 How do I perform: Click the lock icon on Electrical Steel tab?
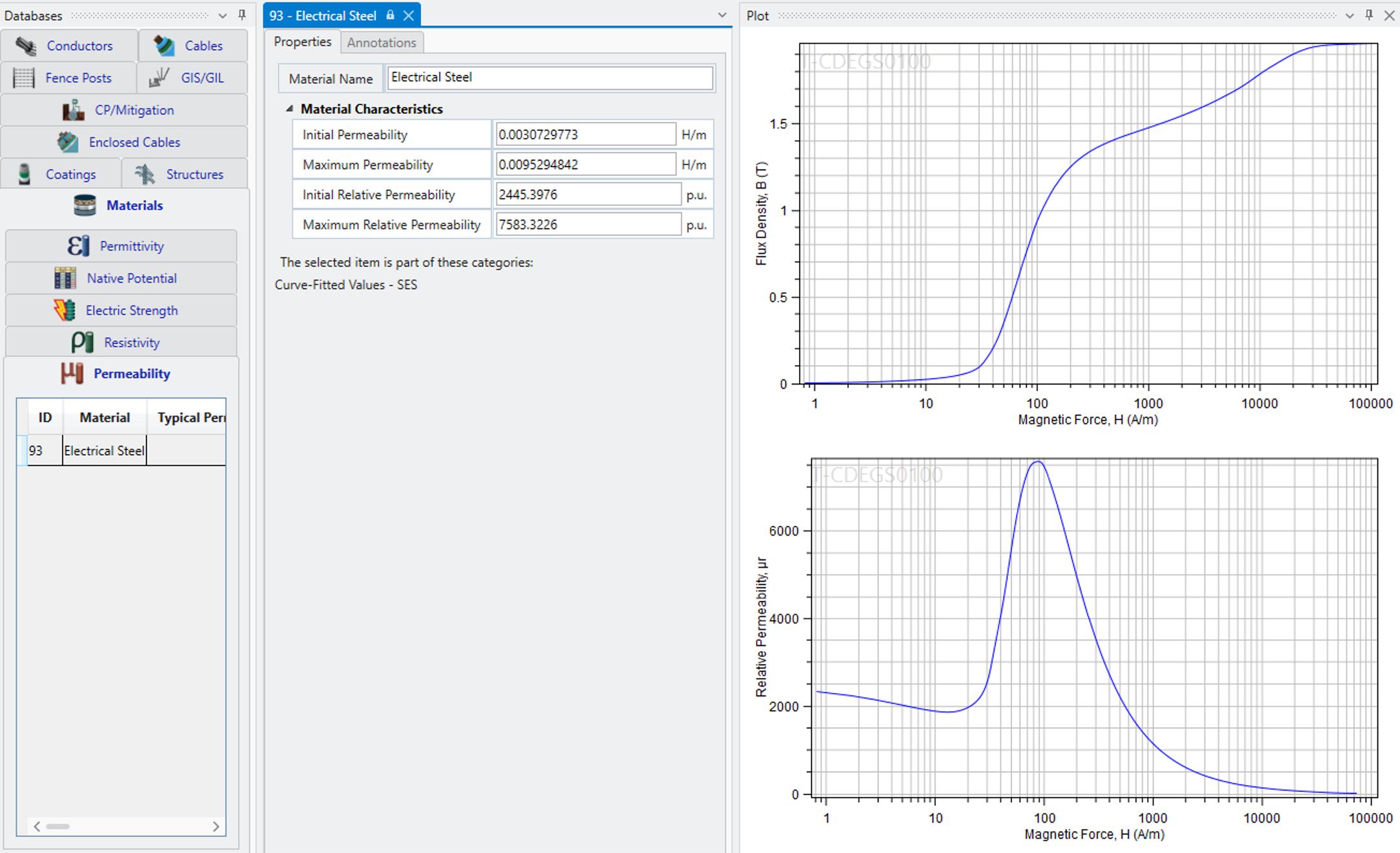coord(390,15)
